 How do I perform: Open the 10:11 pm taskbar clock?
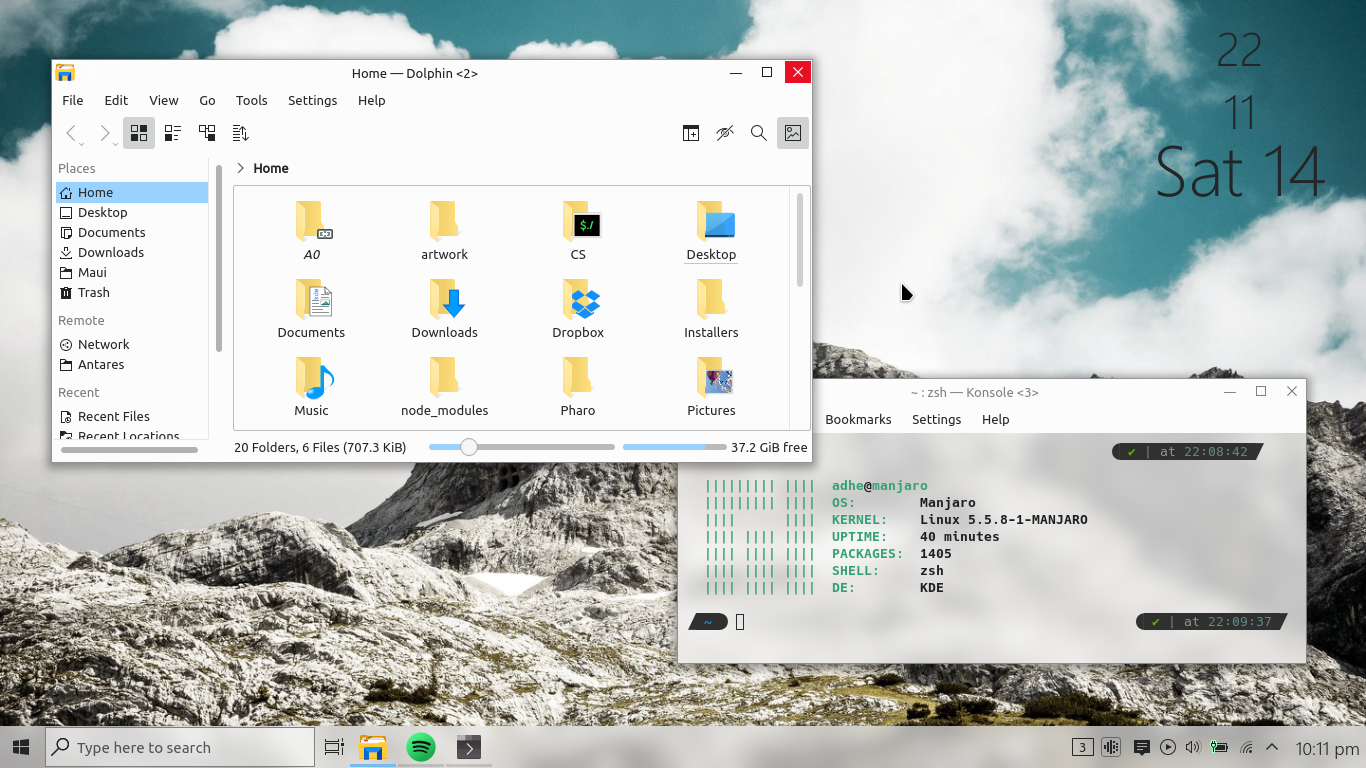1327,747
